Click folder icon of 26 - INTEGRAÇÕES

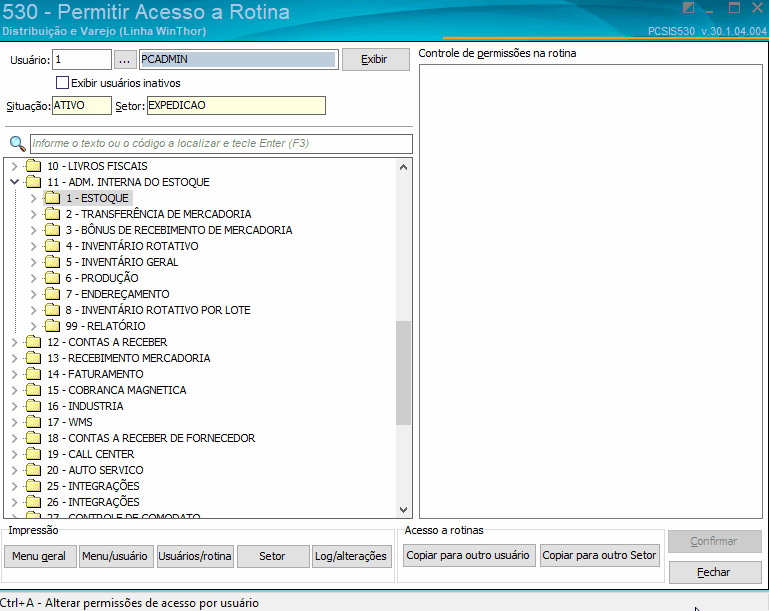point(33,502)
